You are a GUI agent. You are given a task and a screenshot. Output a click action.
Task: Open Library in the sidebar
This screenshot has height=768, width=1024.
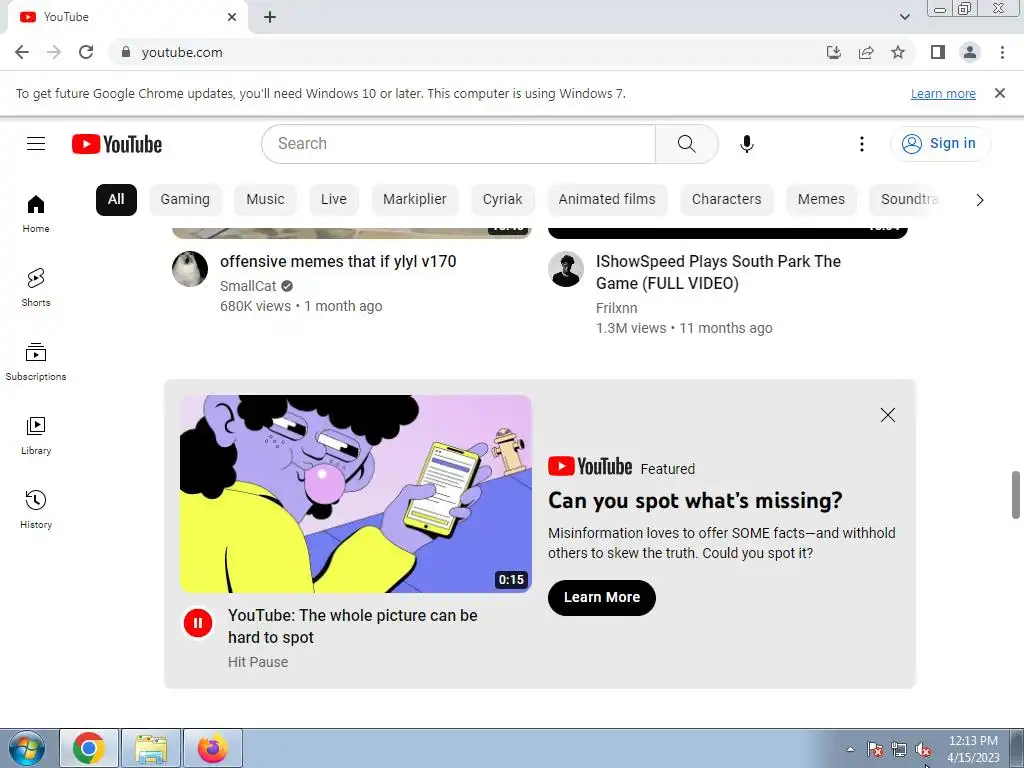36,436
